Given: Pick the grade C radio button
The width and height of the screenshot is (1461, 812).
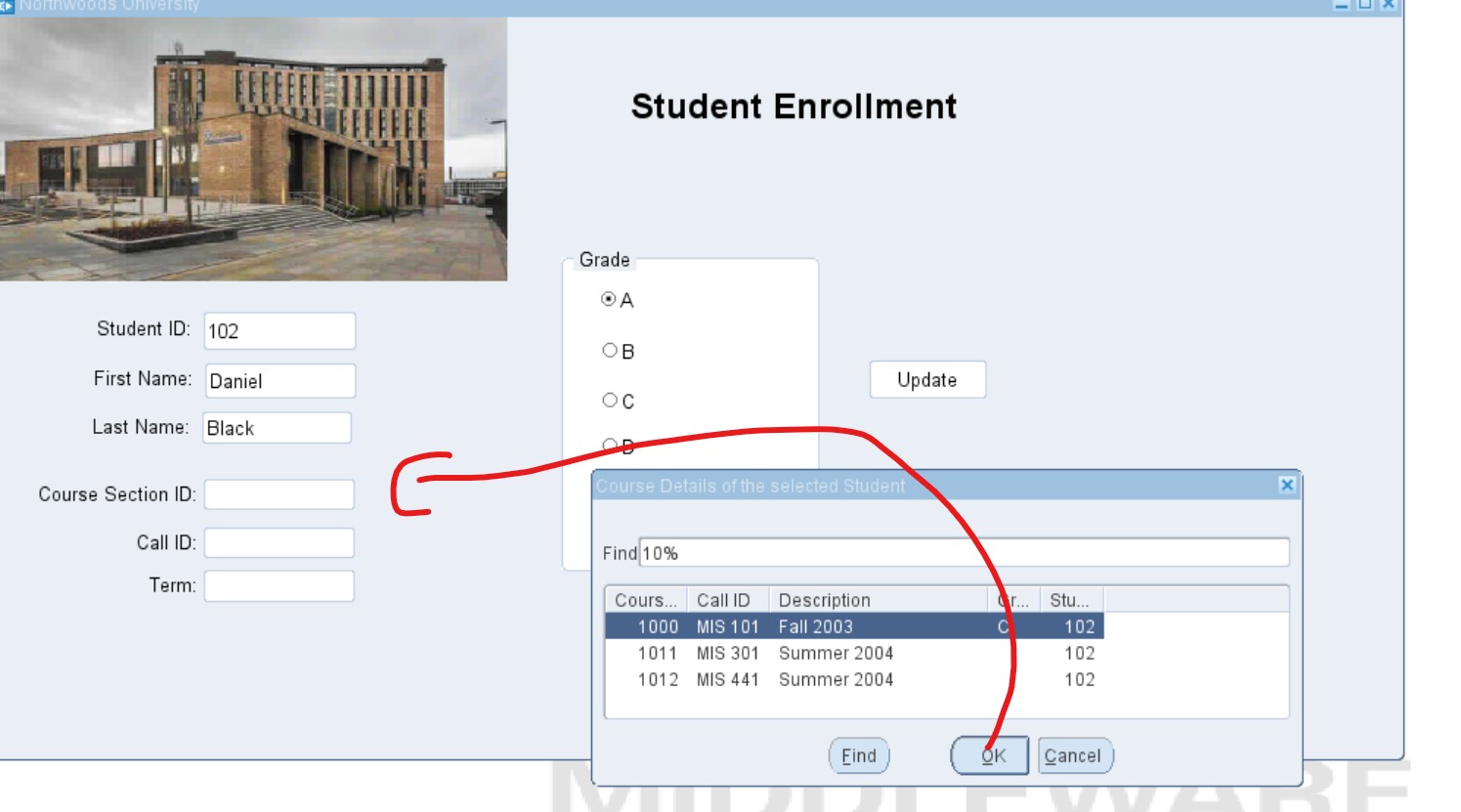Looking at the screenshot, I should (x=610, y=401).
